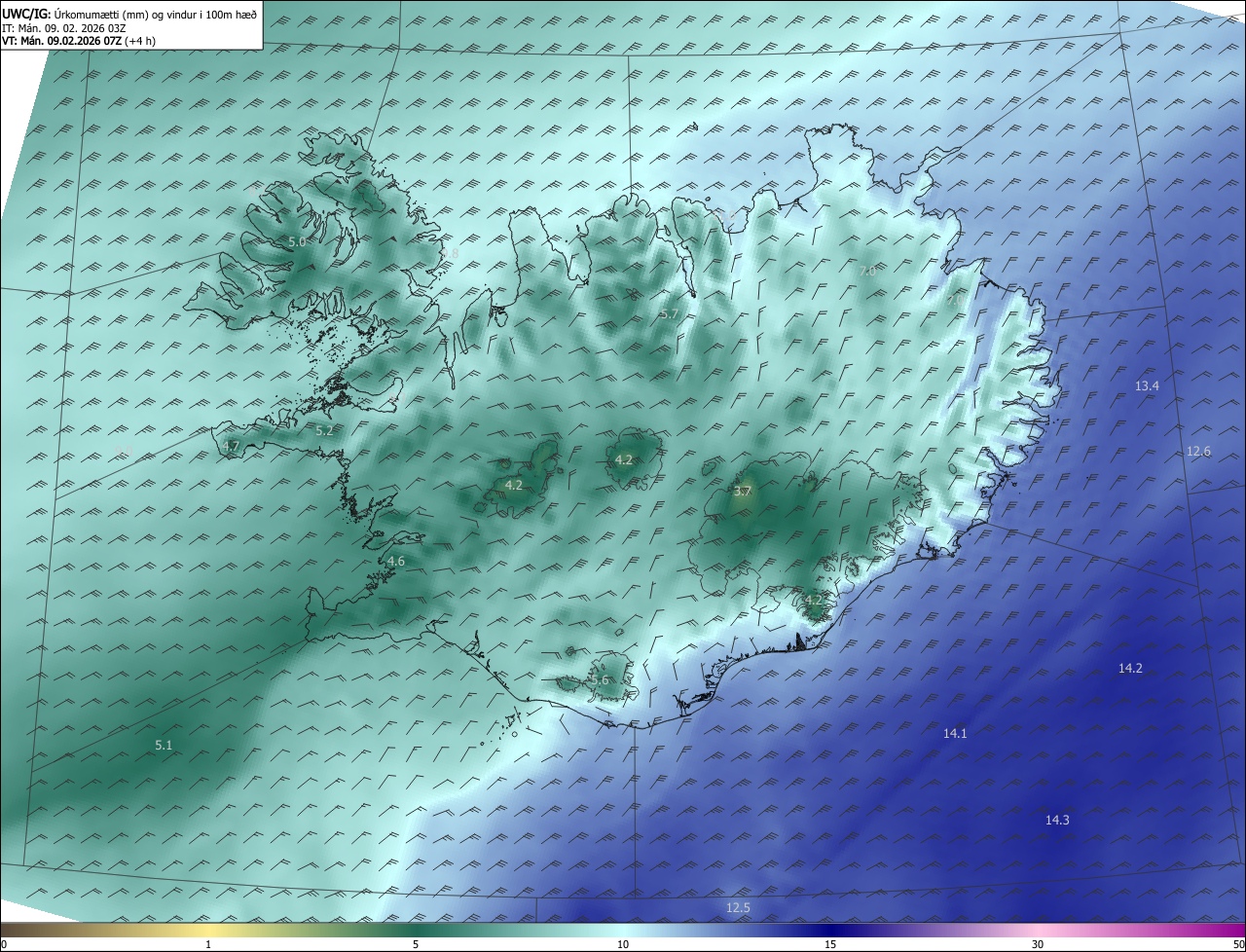Select the 14.3 value label
Viewport: 1246px width, 952px height.
click(x=1057, y=821)
